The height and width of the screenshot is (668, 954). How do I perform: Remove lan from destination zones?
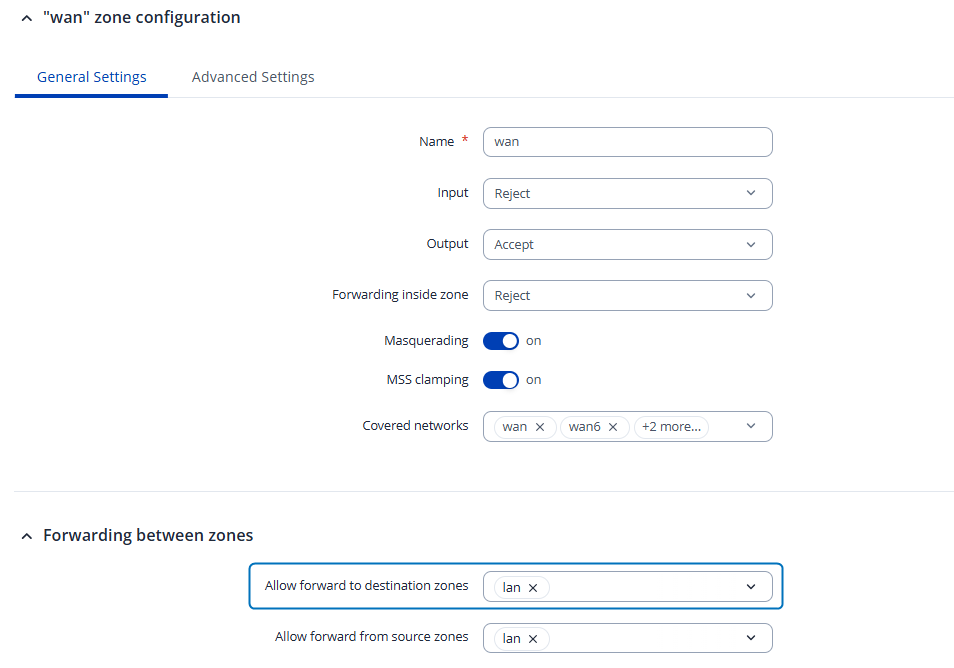tap(533, 588)
